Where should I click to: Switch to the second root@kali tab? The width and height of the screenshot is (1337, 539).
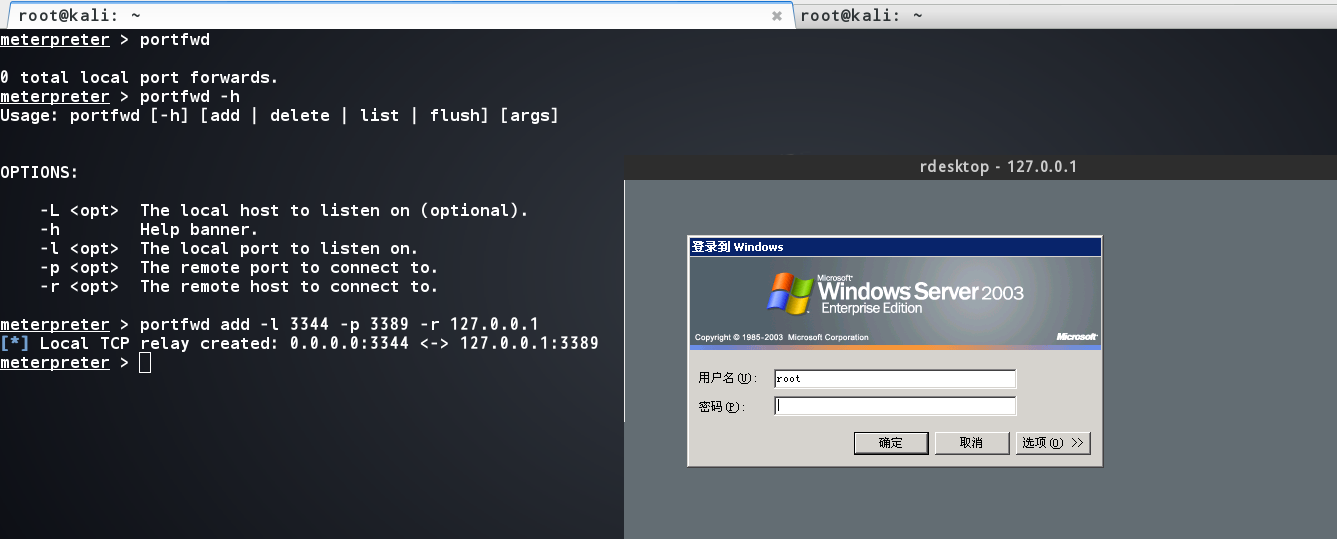click(1066, 15)
